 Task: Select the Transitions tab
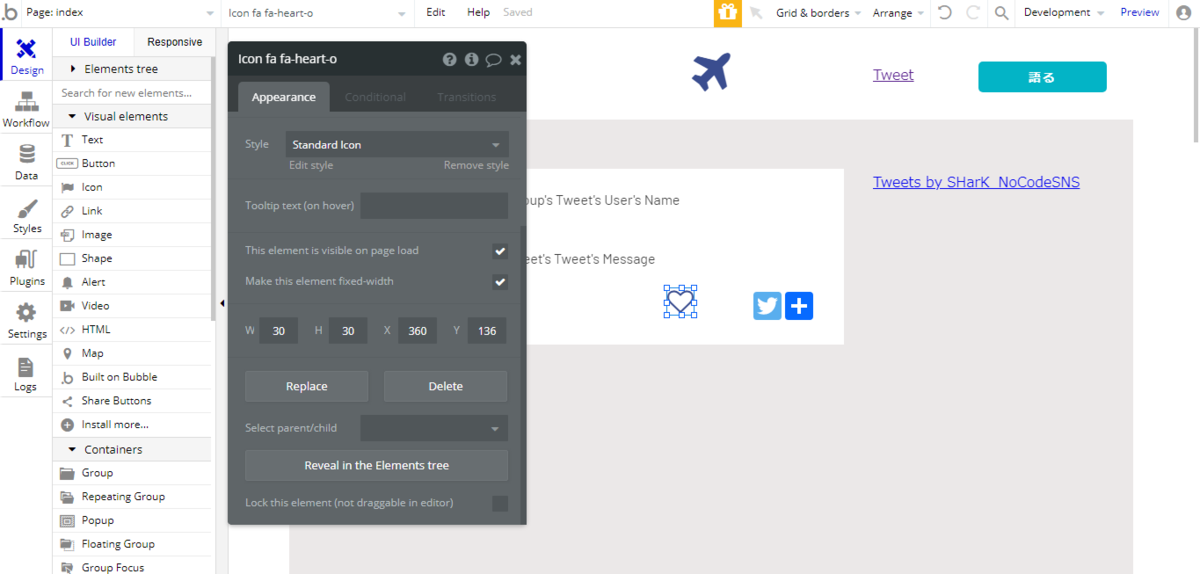(466, 97)
